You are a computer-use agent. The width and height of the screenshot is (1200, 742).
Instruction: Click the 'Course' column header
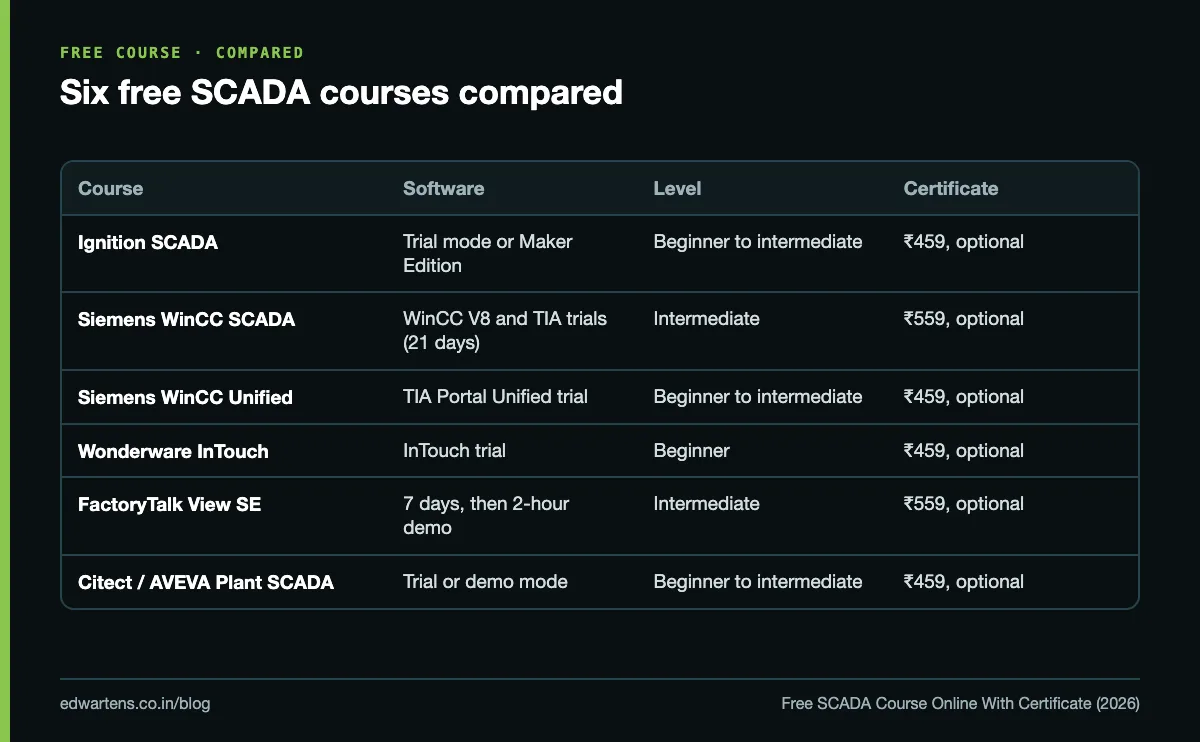coord(110,188)
